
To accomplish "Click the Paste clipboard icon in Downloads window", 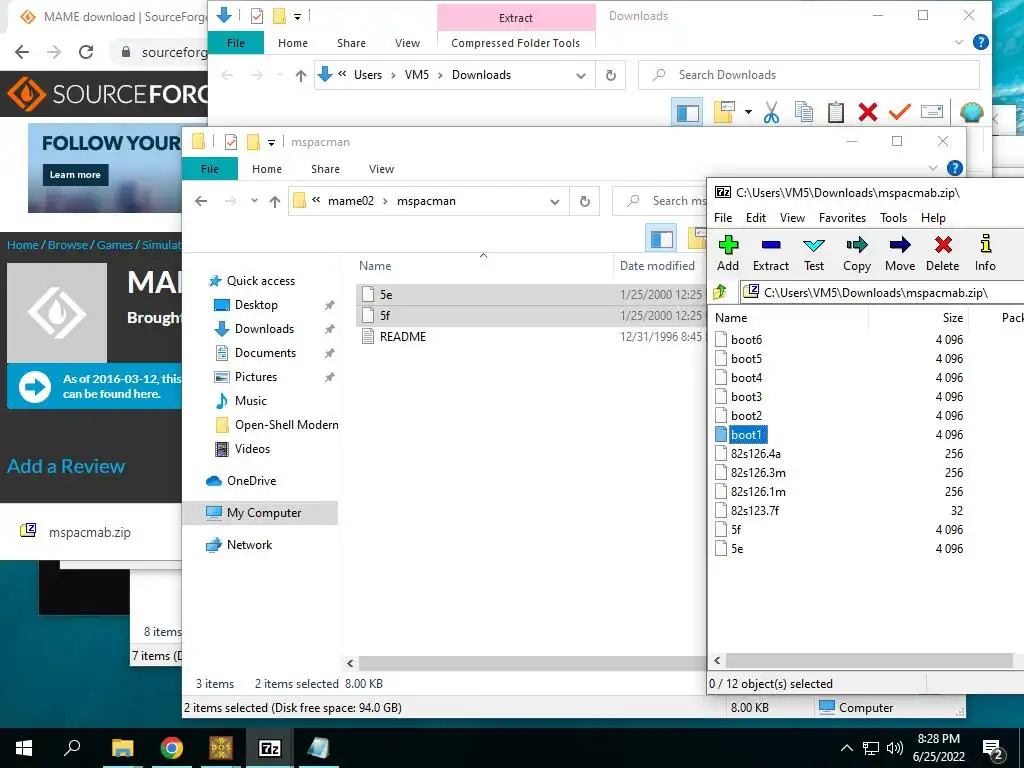I will coord(836,112).
